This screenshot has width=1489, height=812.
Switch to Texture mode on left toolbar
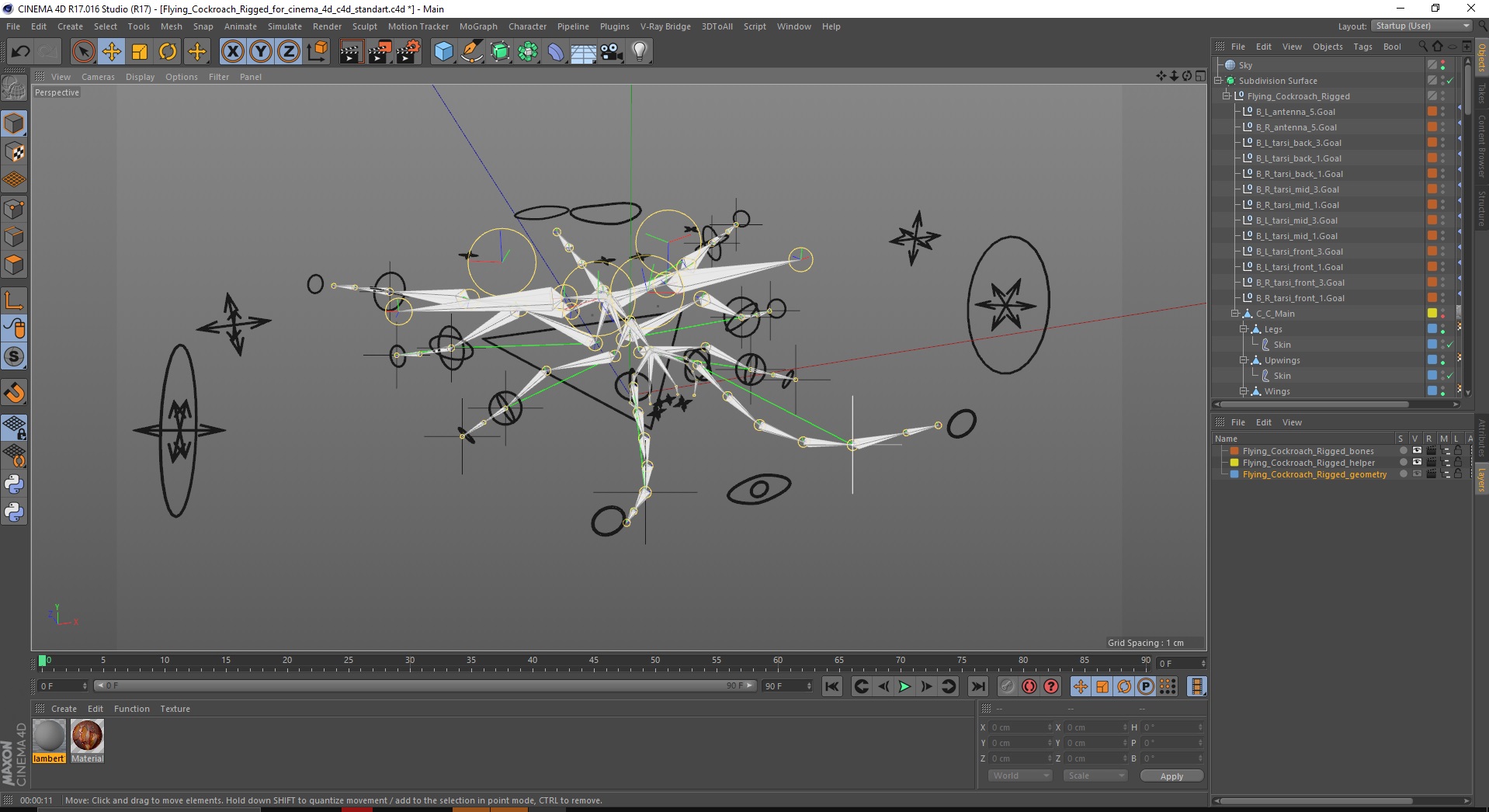coord(14,152)
